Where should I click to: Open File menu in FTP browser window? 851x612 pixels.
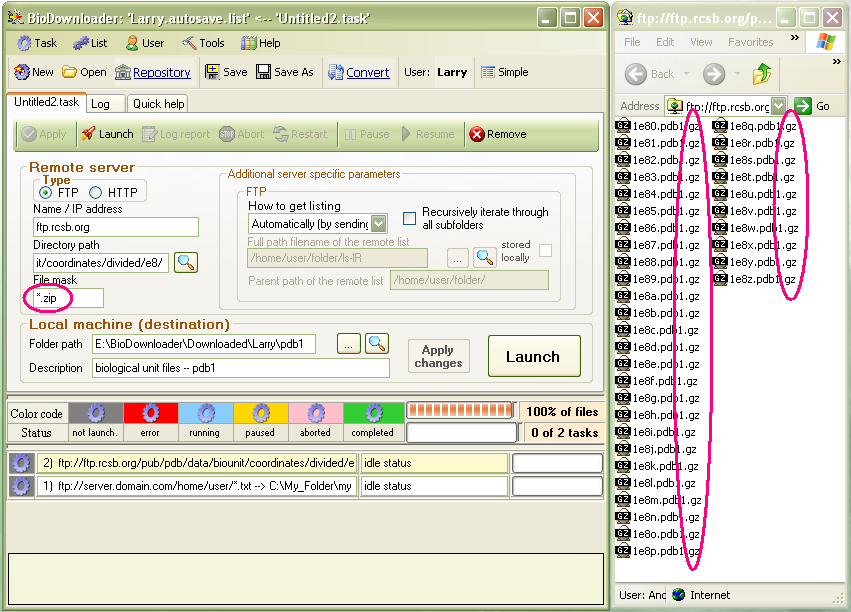click(x=632, y=42)
